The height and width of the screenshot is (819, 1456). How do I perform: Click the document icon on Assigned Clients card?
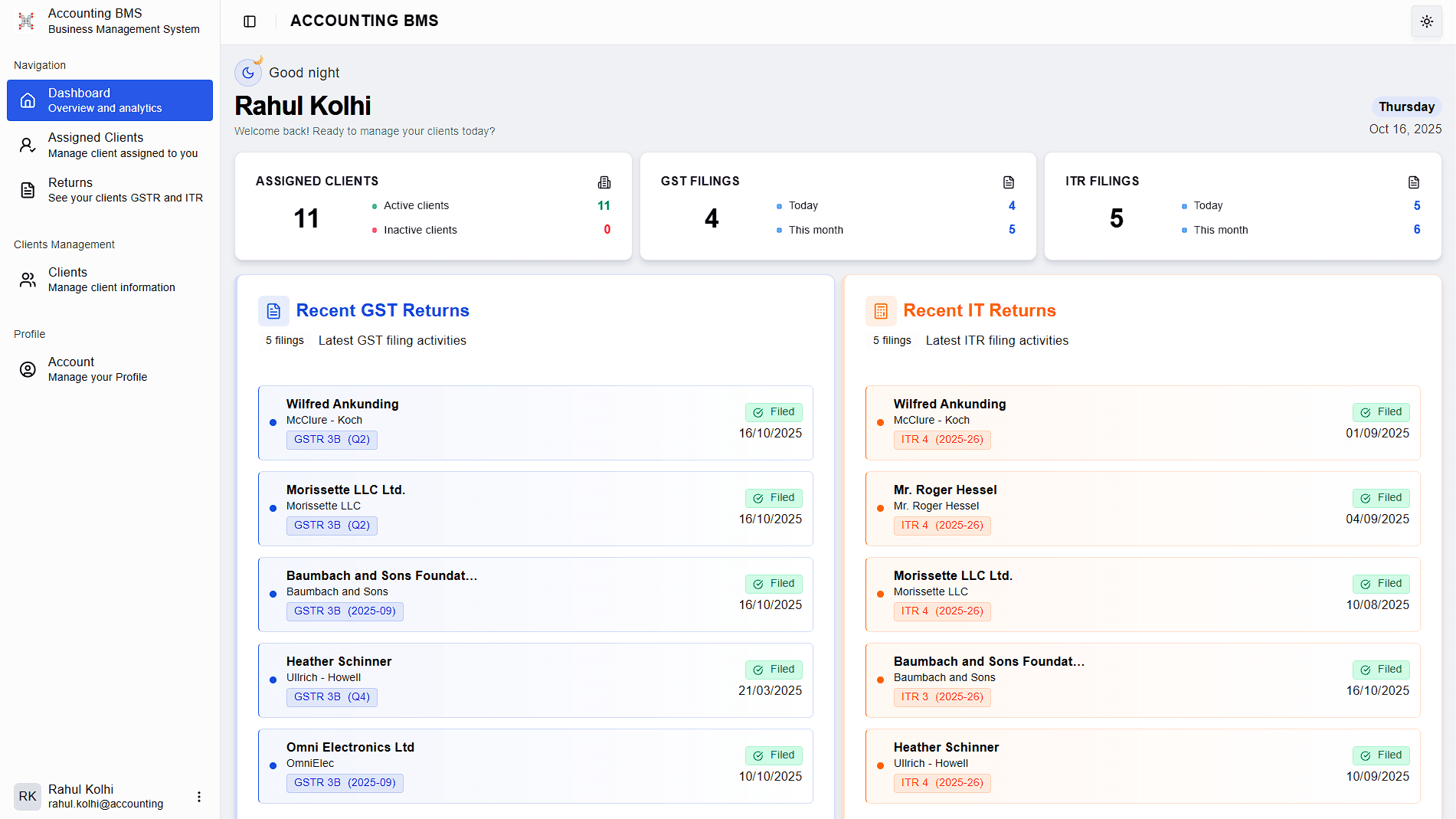click(604, 182)
